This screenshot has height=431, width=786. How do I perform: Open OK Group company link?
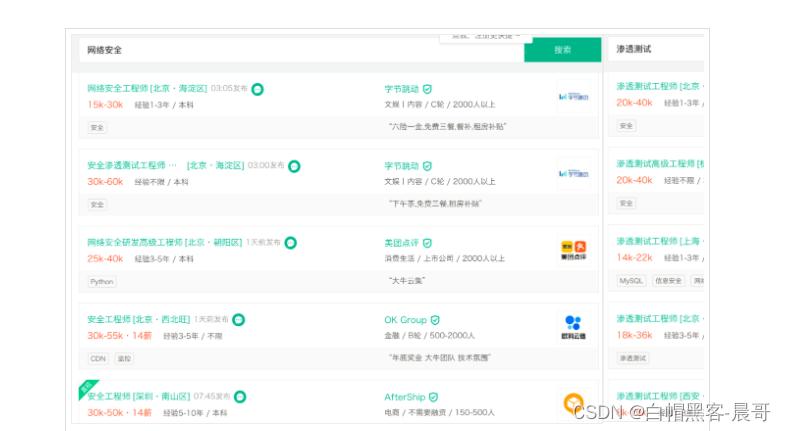406,320
